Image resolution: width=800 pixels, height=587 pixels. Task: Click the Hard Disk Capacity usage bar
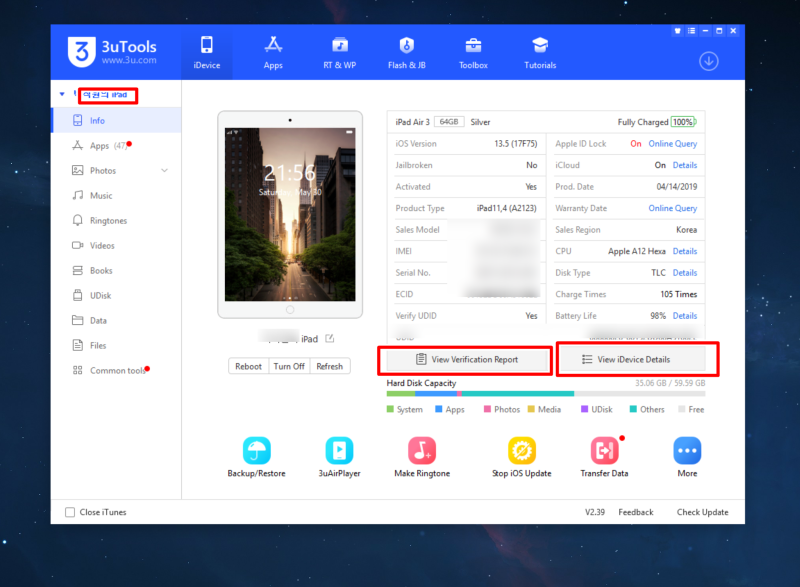coord(545,394)
